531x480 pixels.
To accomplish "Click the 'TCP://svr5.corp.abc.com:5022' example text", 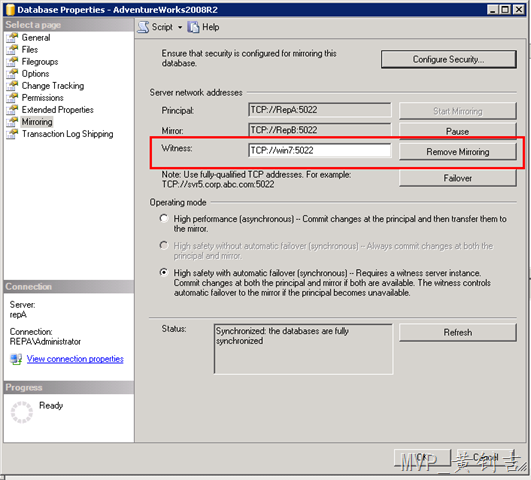I will click(x=218, y=184).
